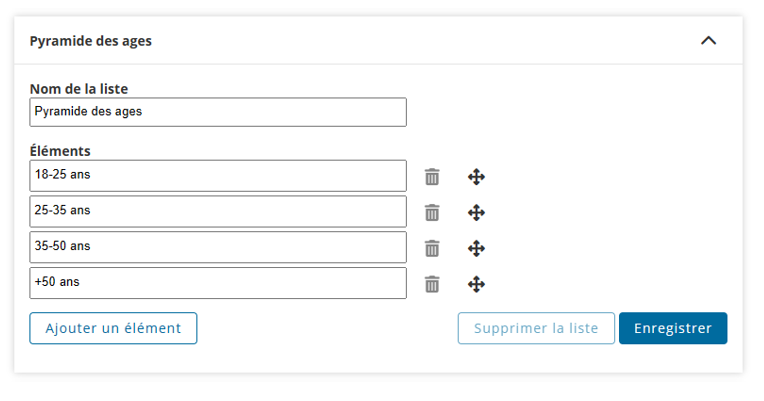Click "Supprimer la liste" button
Screen dimensions: 764x401
(536, 328)
